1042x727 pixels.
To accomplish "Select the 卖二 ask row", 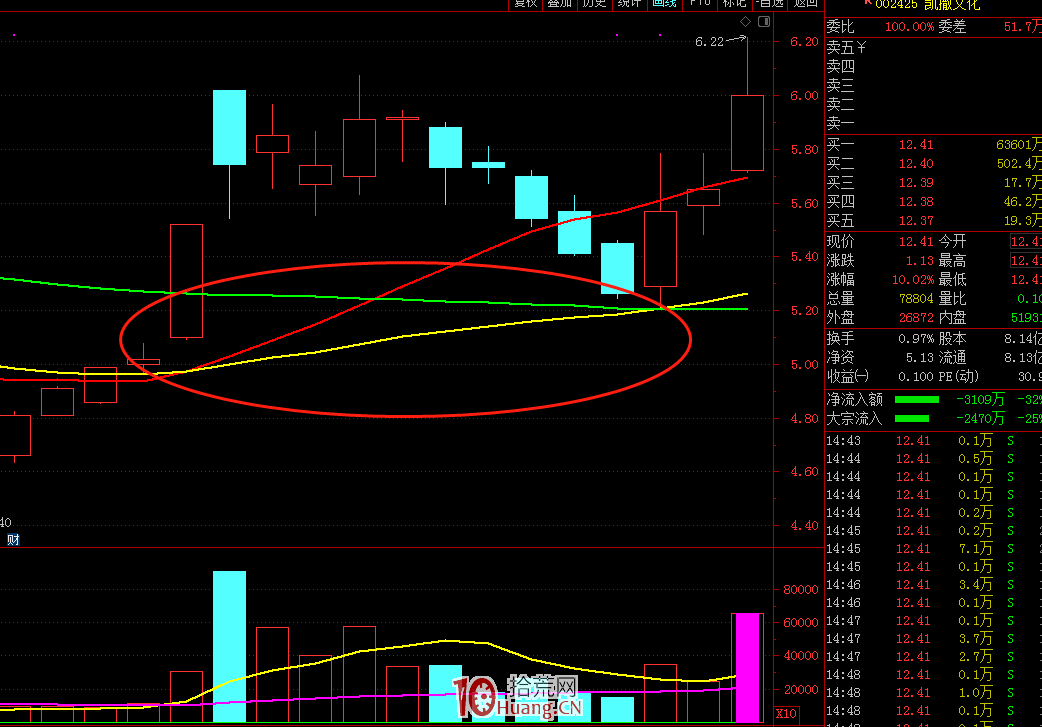I will click(x=933, y=105).
